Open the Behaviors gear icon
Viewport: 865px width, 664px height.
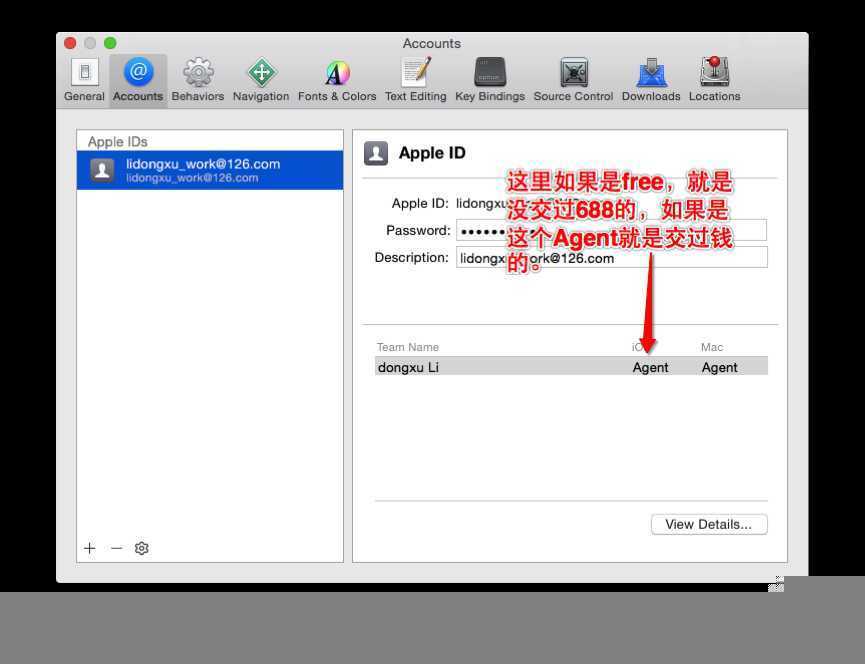[x=197, y=80]
